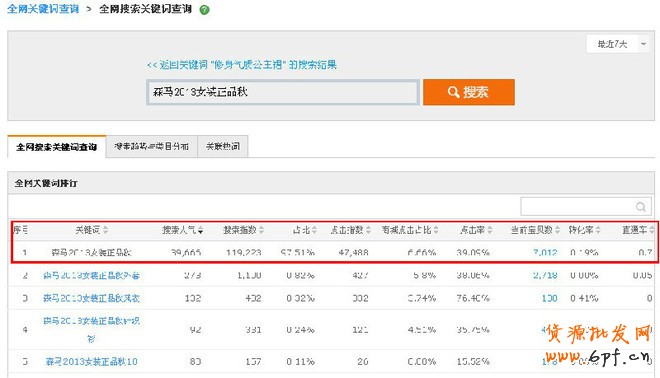Image resolution: width=660 pixels, height=378 pixels.
Task: Click the green help question mark icon
Action: [204, 10]
